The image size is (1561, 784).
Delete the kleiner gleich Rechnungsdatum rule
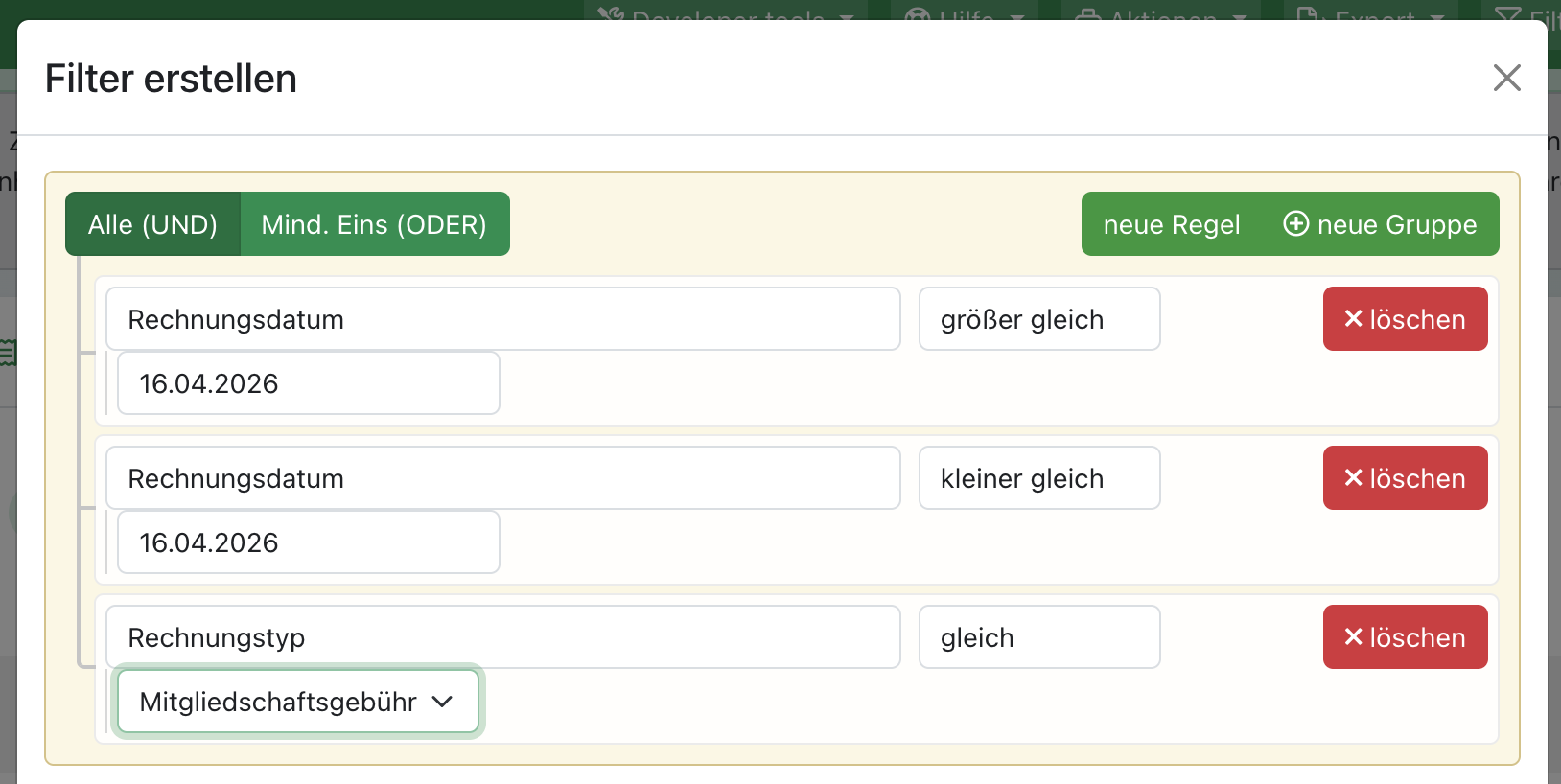[1405, 478]
